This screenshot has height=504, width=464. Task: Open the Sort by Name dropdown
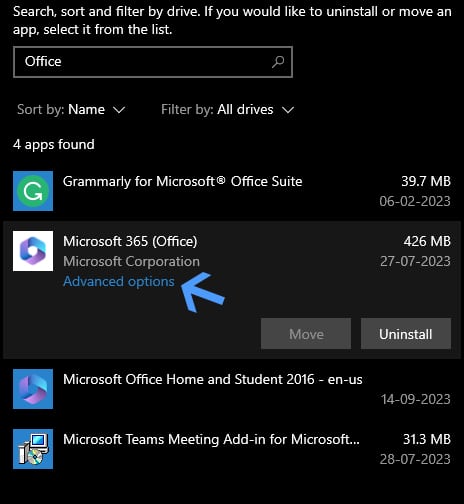(71, 110)
